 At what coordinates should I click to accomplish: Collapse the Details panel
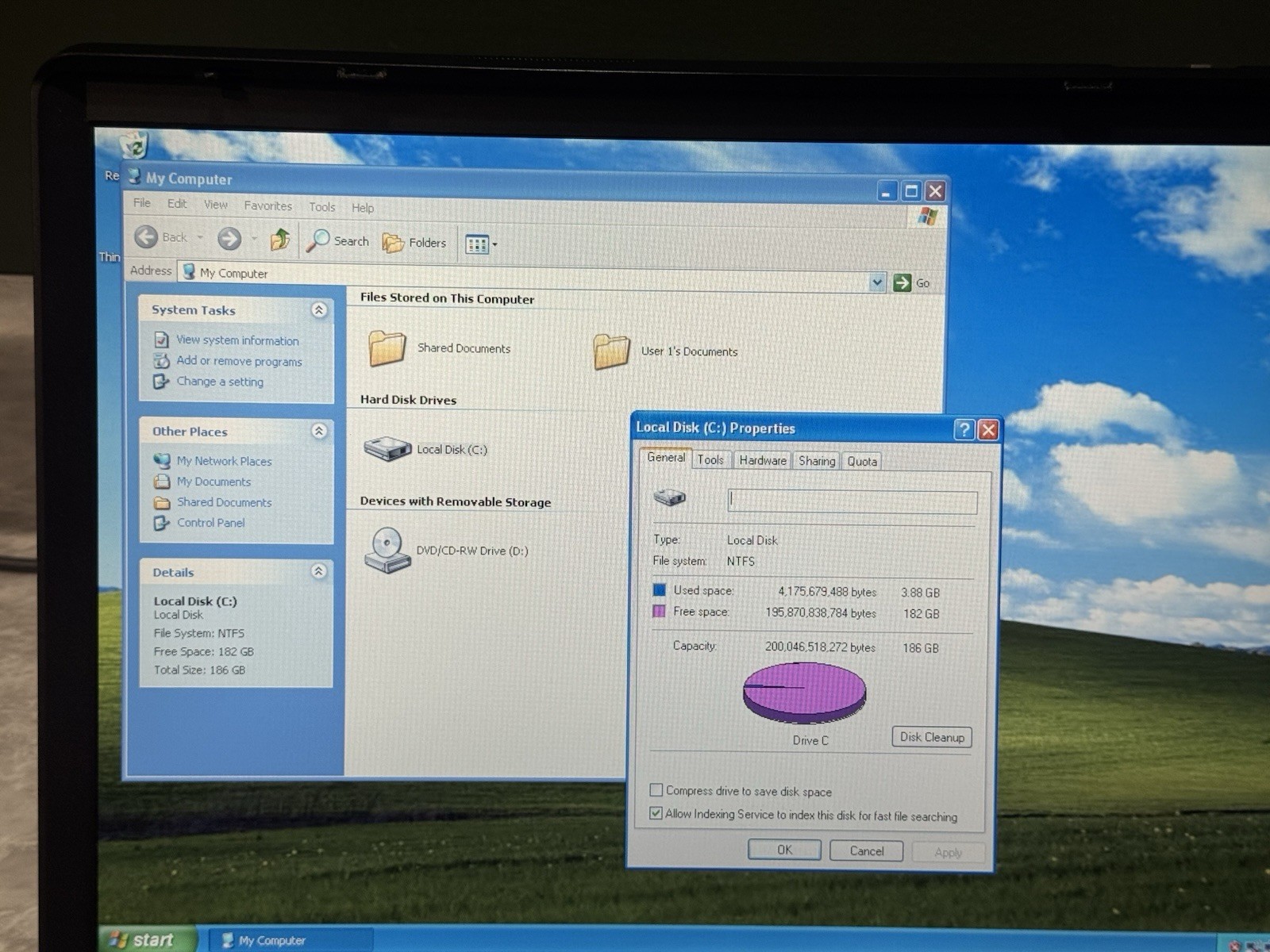point(319,571)
